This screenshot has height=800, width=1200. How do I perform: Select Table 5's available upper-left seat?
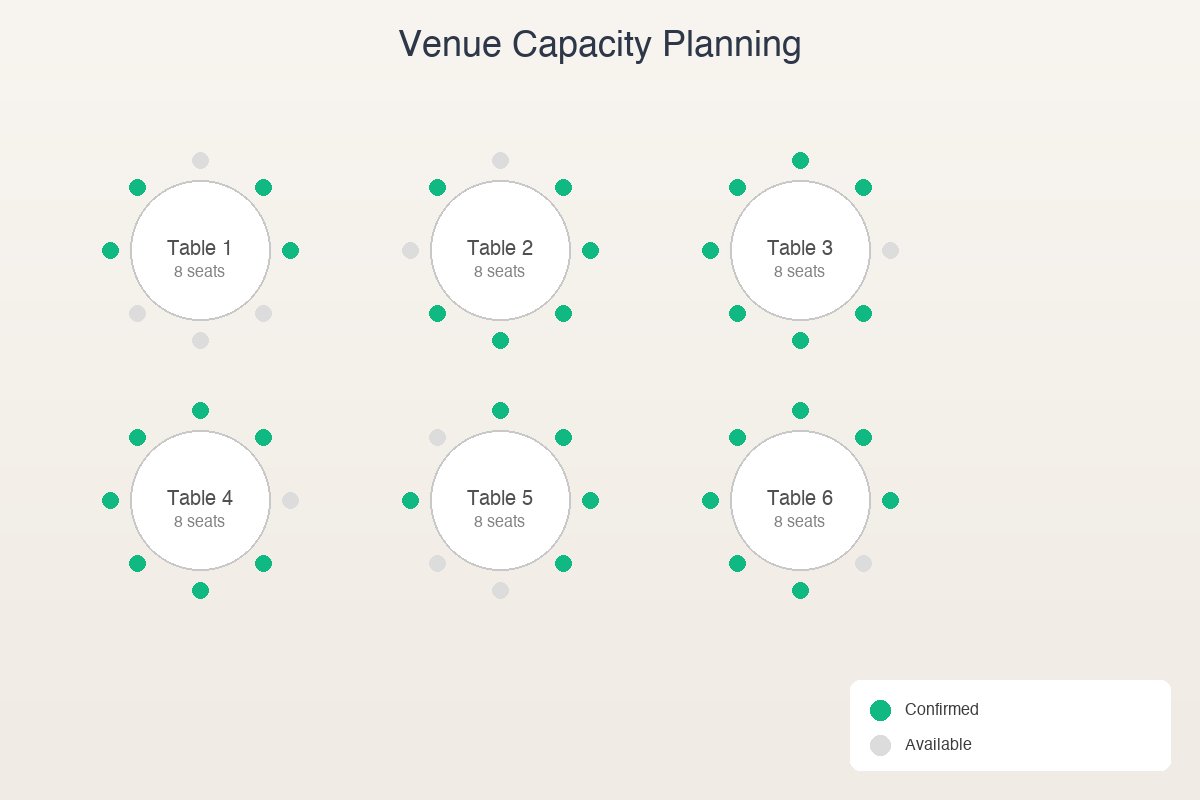tap(437, 437)
